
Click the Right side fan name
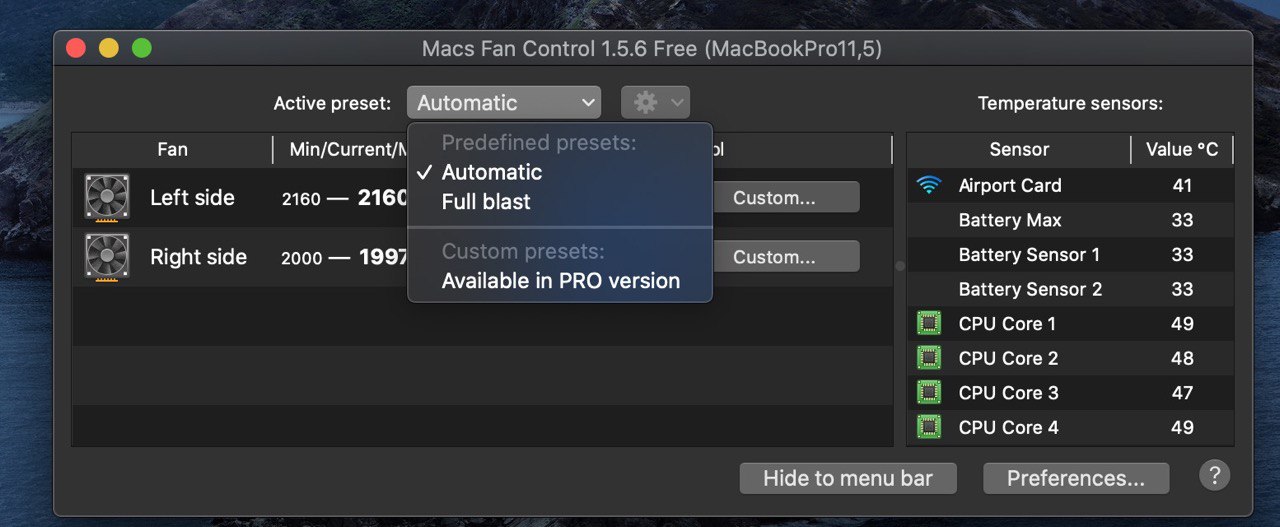(198, 257)
